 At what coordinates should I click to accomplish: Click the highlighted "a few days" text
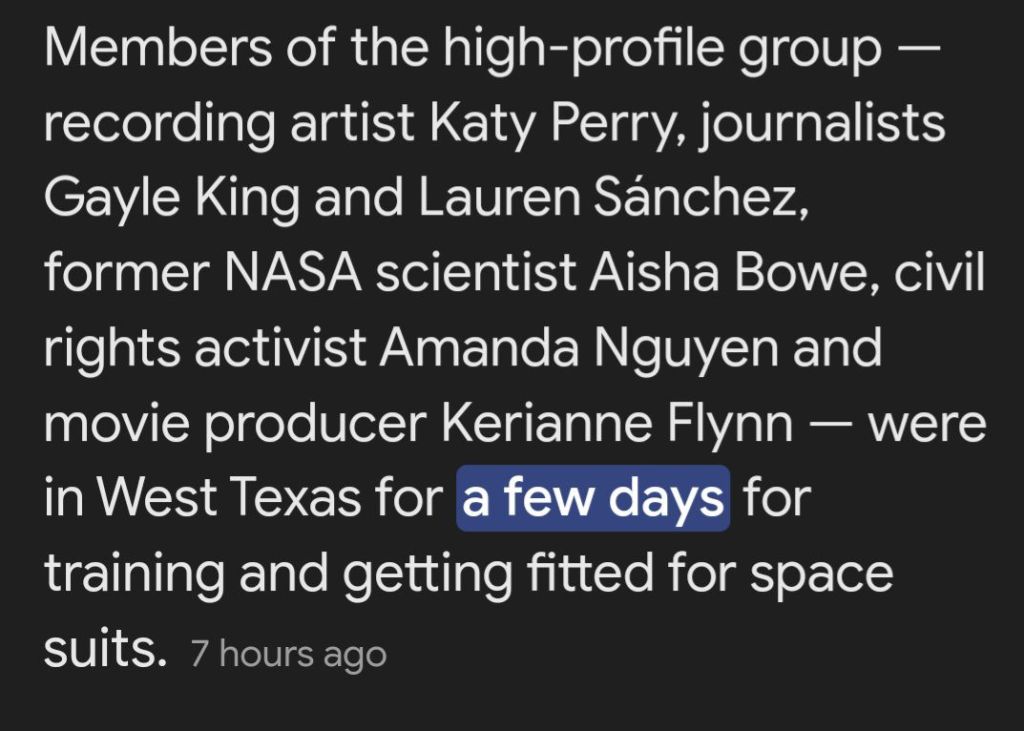click(x=593, y=498)
